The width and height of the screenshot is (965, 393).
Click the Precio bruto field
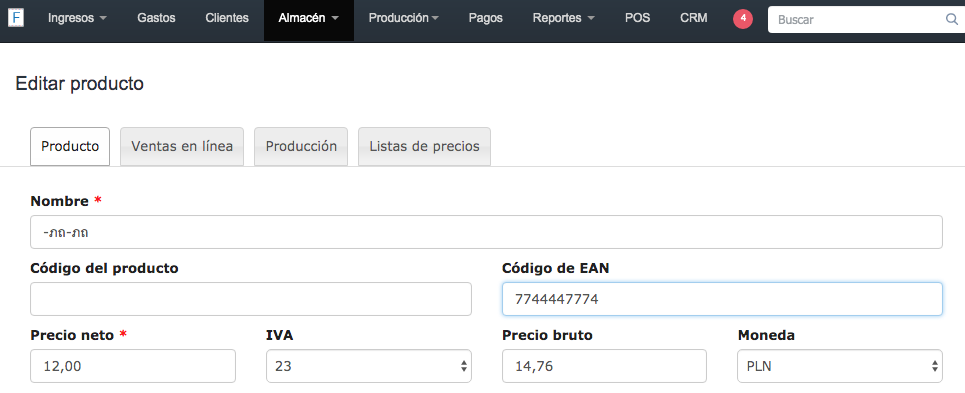(604, 367)
